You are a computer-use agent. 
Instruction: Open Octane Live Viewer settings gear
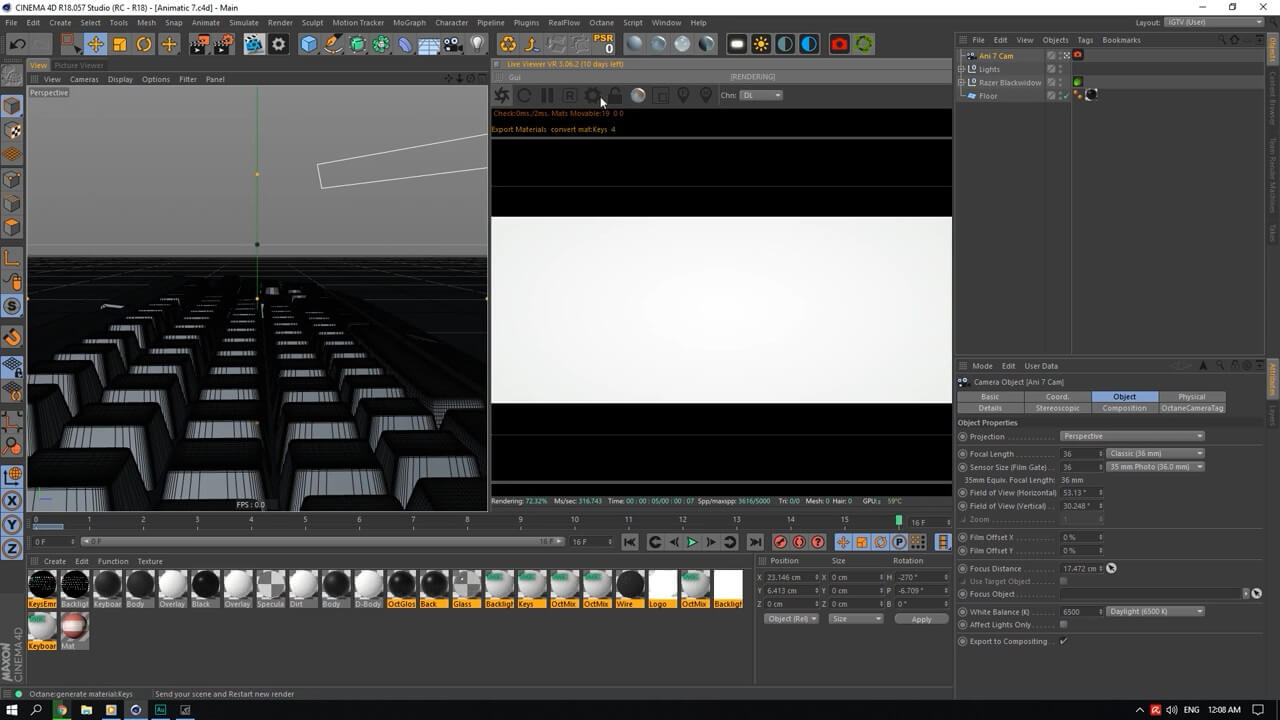click(592, 95)
